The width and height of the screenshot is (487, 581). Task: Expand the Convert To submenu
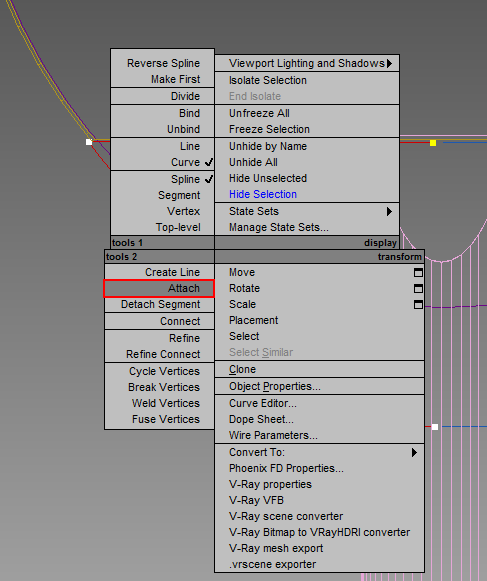319,452
